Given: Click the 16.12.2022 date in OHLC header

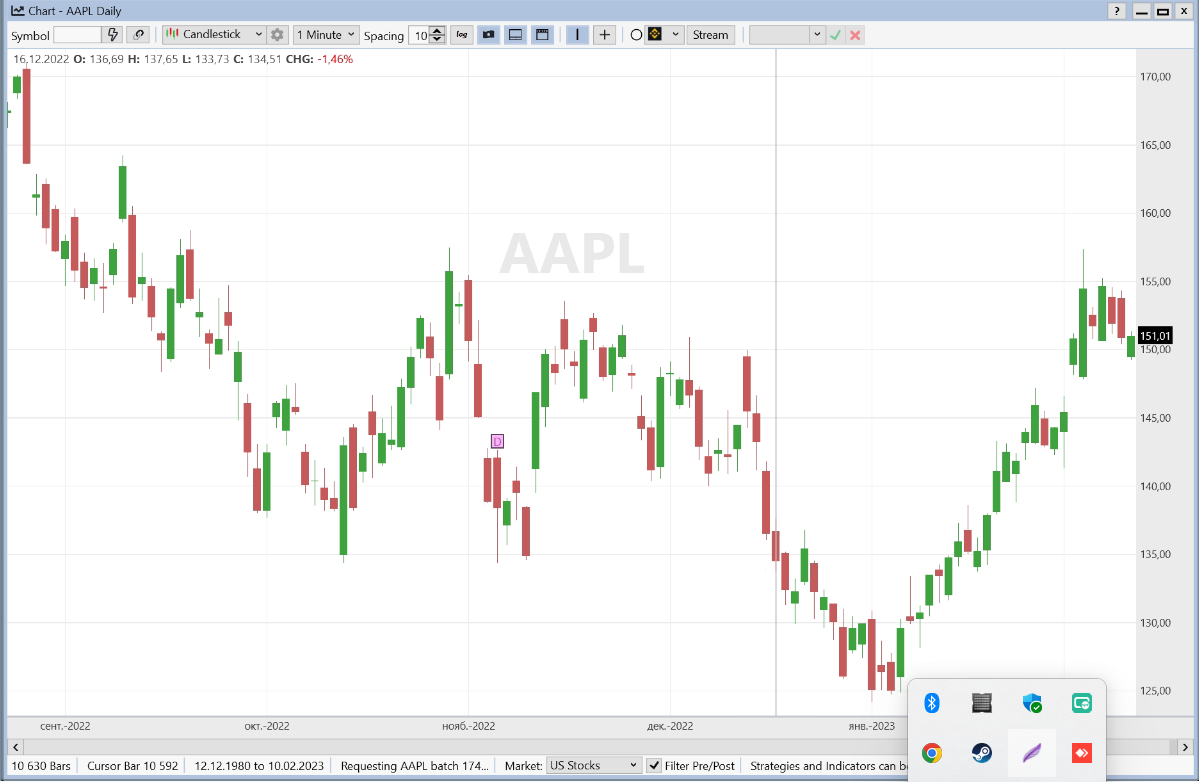Looking at the screenshot, I should 41,59.
